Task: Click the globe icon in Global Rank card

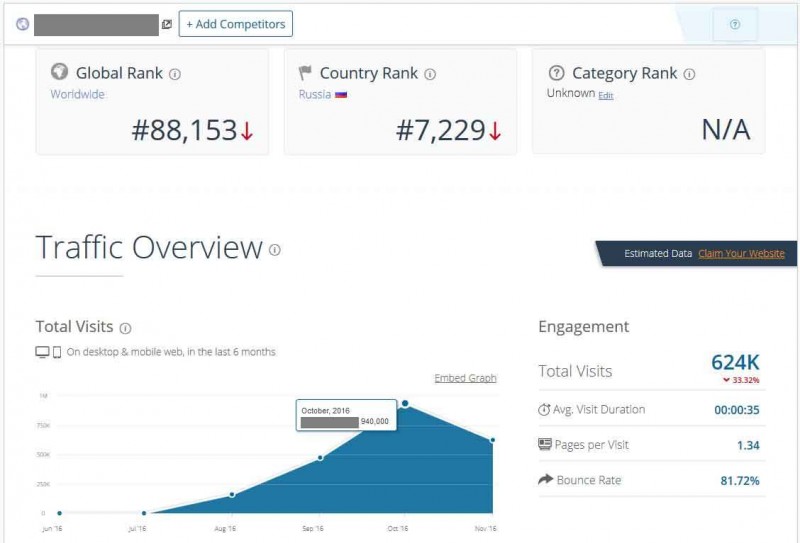Action: tap(59, 73)
